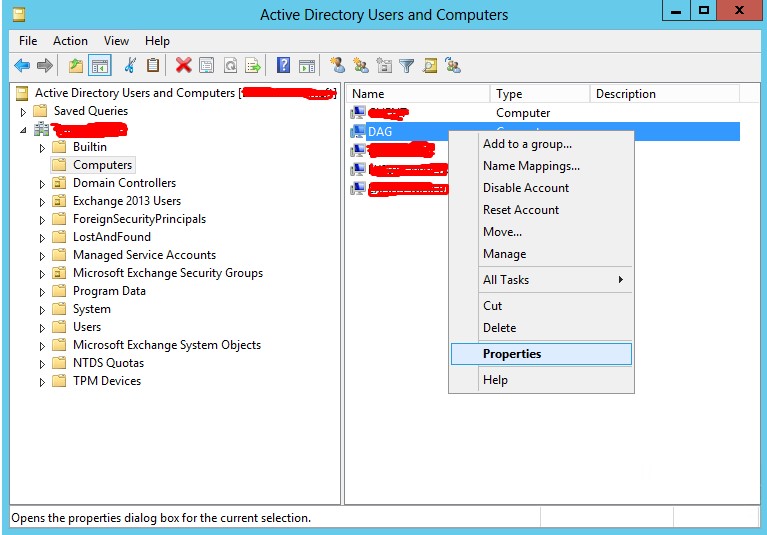Expand the Domain Controllers tree arrow

(42, 184)
